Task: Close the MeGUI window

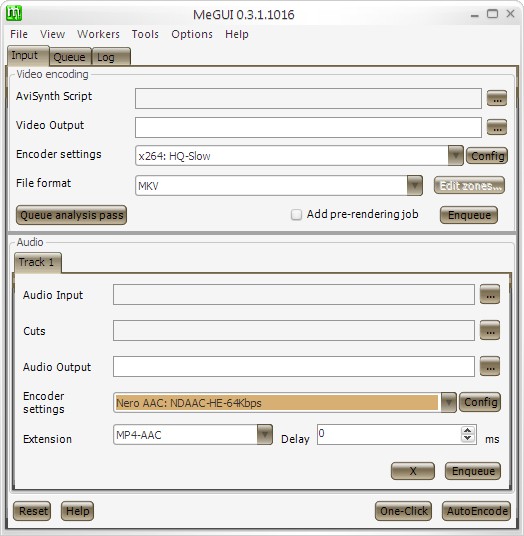Action: pyautogui.click(x=510, y=14)
